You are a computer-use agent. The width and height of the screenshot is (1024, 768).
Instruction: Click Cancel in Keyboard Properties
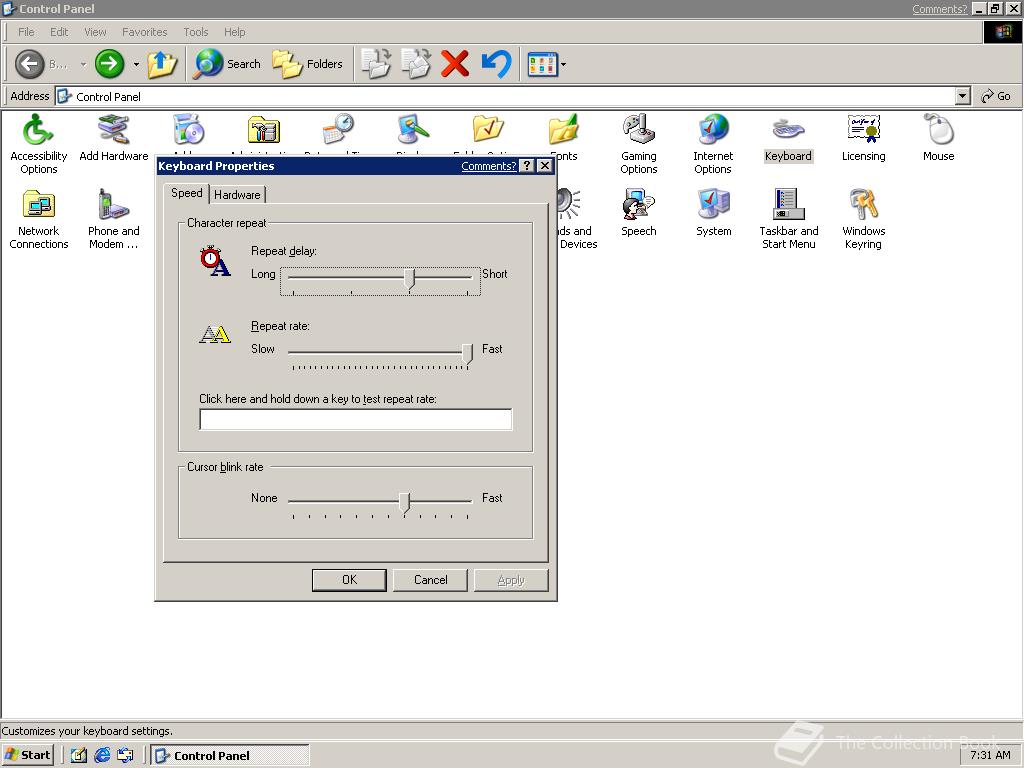click(x=430, y=580)
